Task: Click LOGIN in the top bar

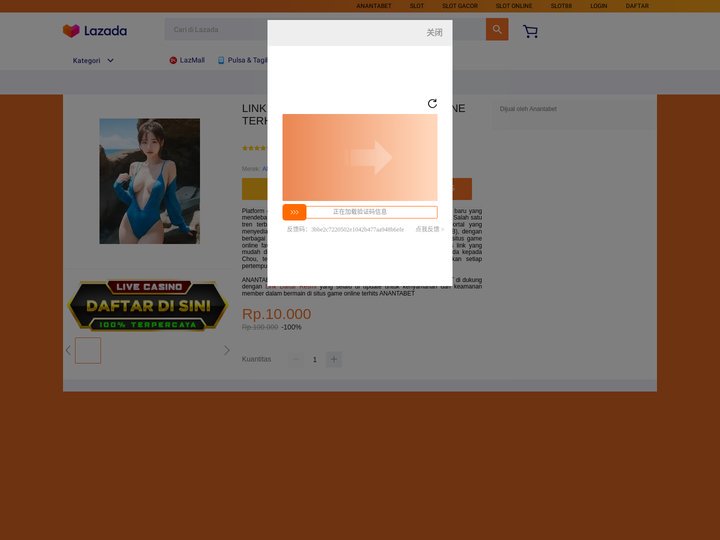Action: click(x=598, y=6)
